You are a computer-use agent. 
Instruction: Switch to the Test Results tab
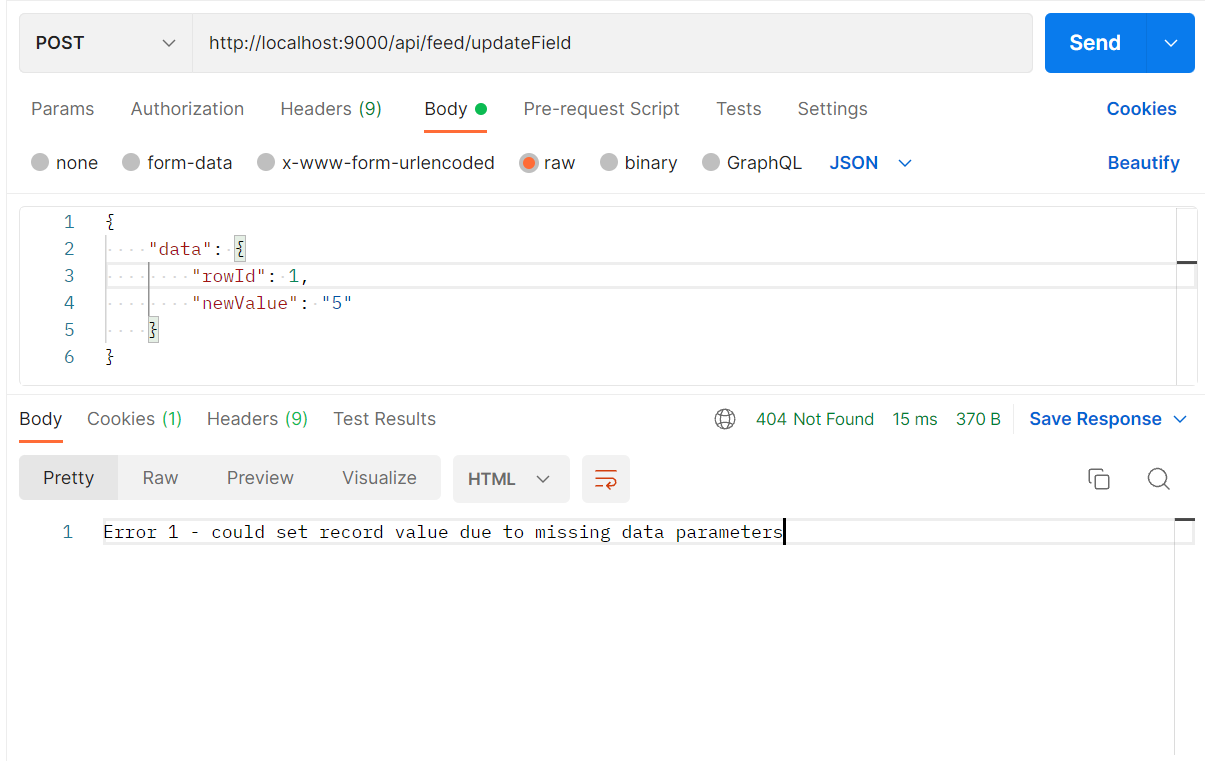[385, 419]
